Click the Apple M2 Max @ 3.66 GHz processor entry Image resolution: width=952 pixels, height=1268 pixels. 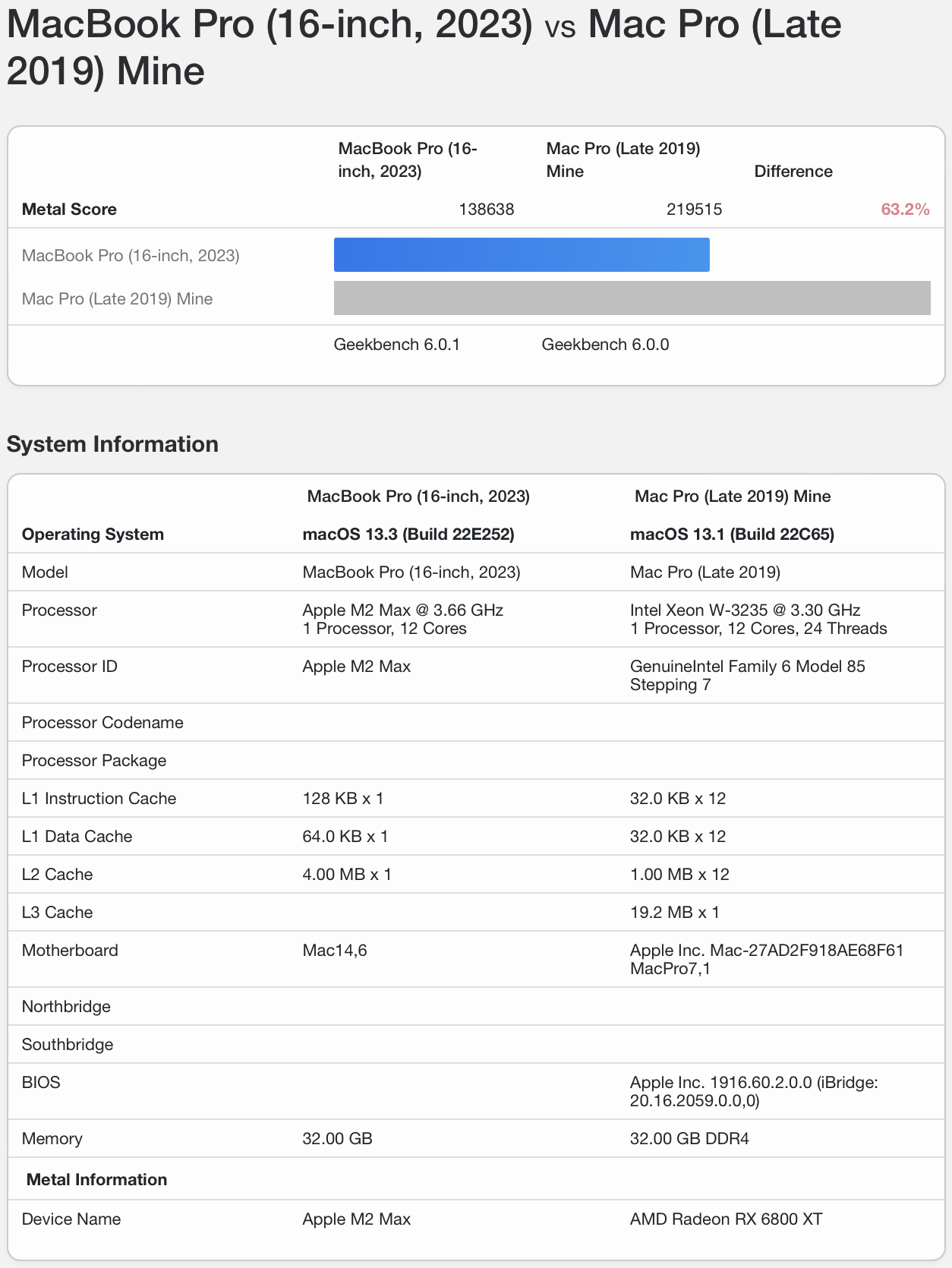pos(402,610)
